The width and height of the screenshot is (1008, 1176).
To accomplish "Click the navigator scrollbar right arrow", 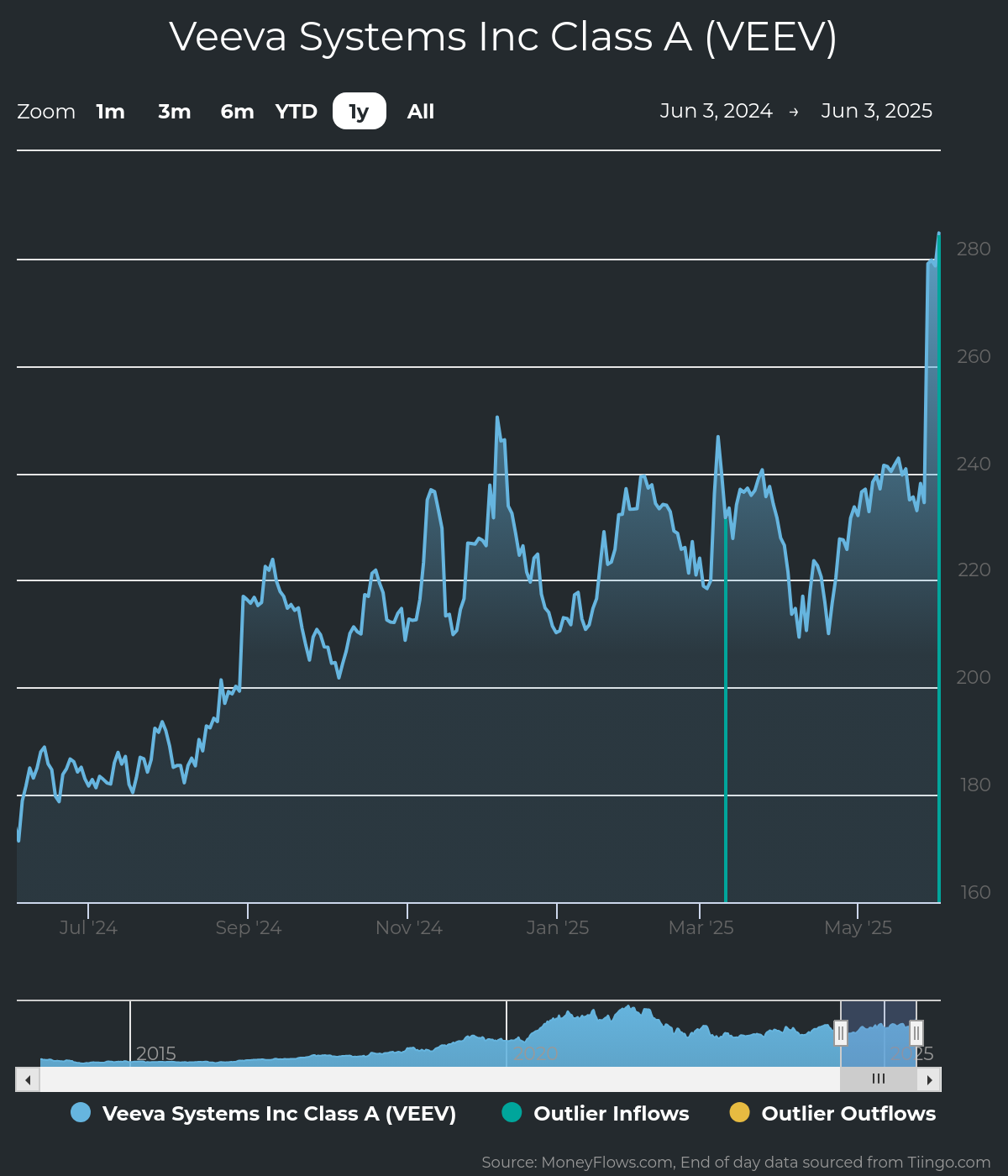I will coord(929,1079).
